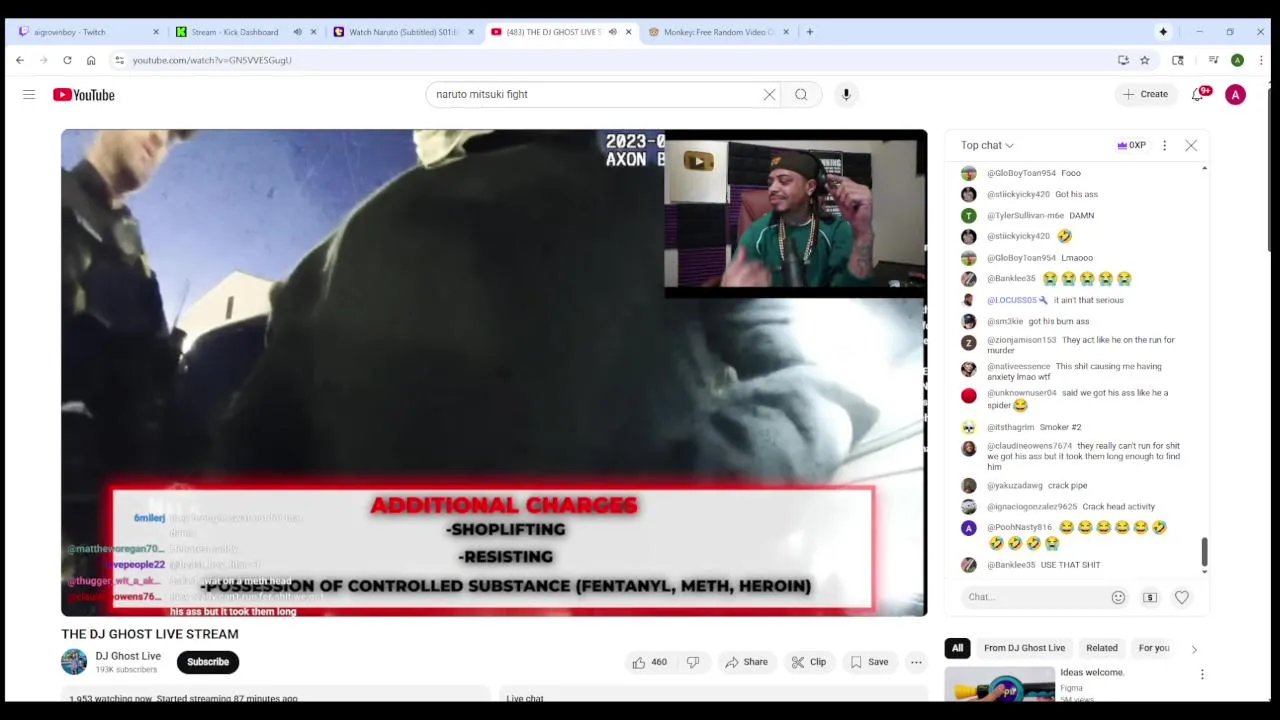The width and height of the screenshot is (1280, 720).
Task: Switch to the Monkey: Free Random Video tab
Action: 718,32
